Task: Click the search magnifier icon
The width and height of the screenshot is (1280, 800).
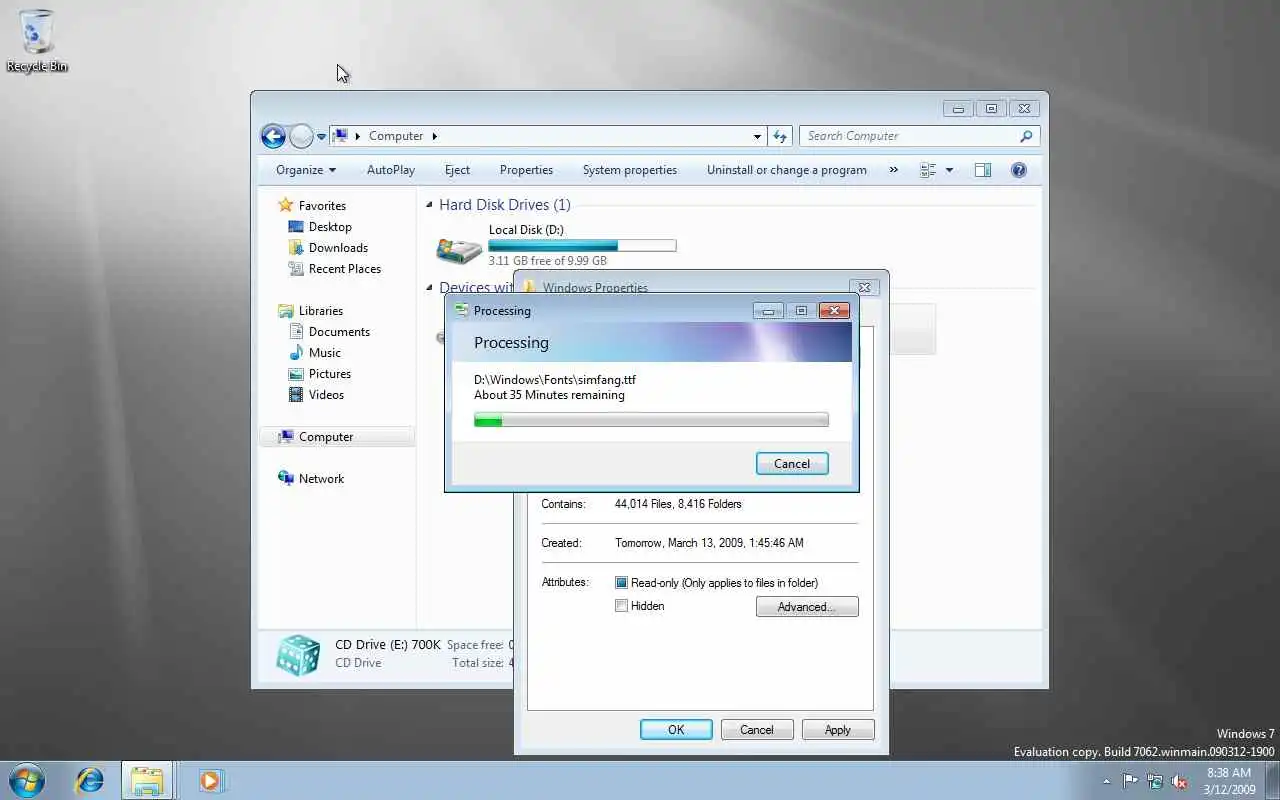Action: point(1026,136)
